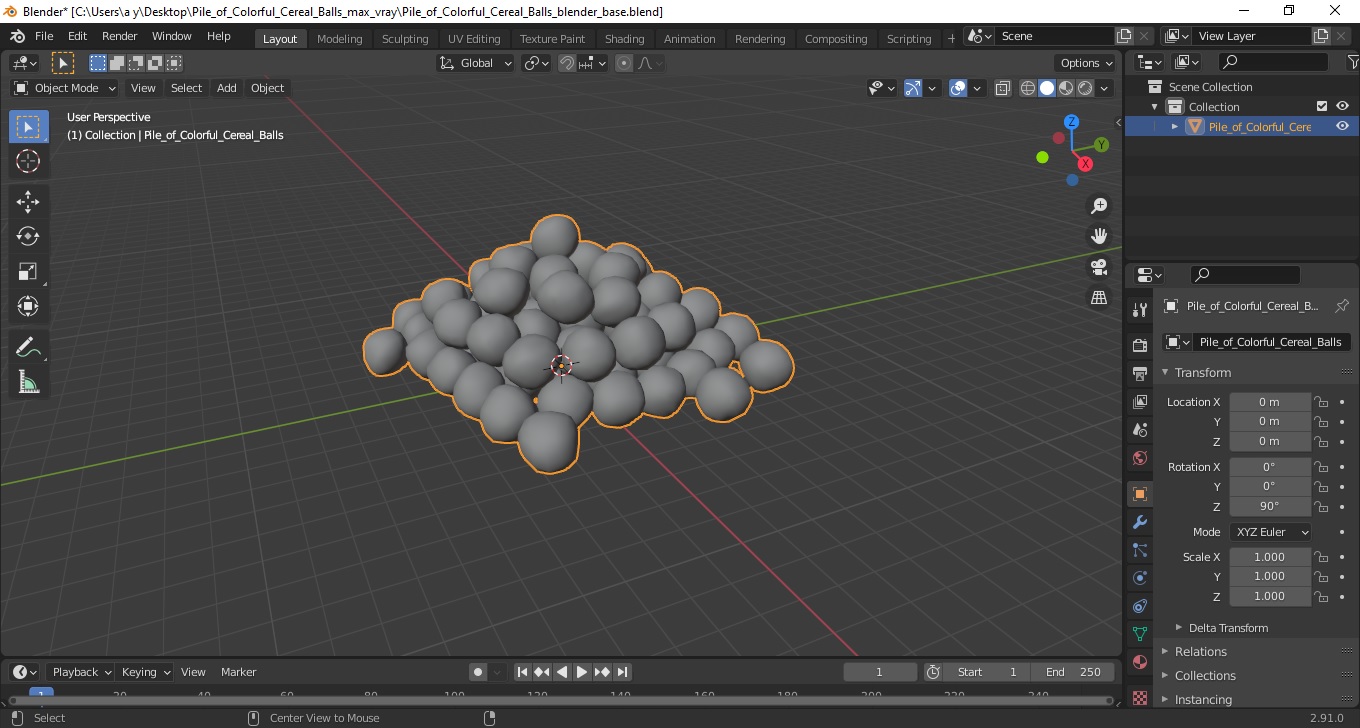
Task: Click the Rotation Z 90° field
Action: point(1270,506)
